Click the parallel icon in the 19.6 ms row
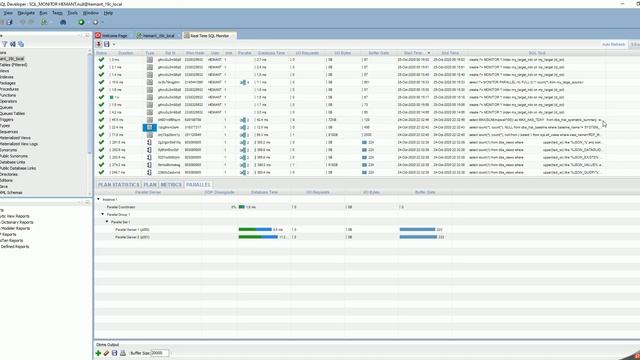The height and width of the screenshot is (360, 640). 243,82
